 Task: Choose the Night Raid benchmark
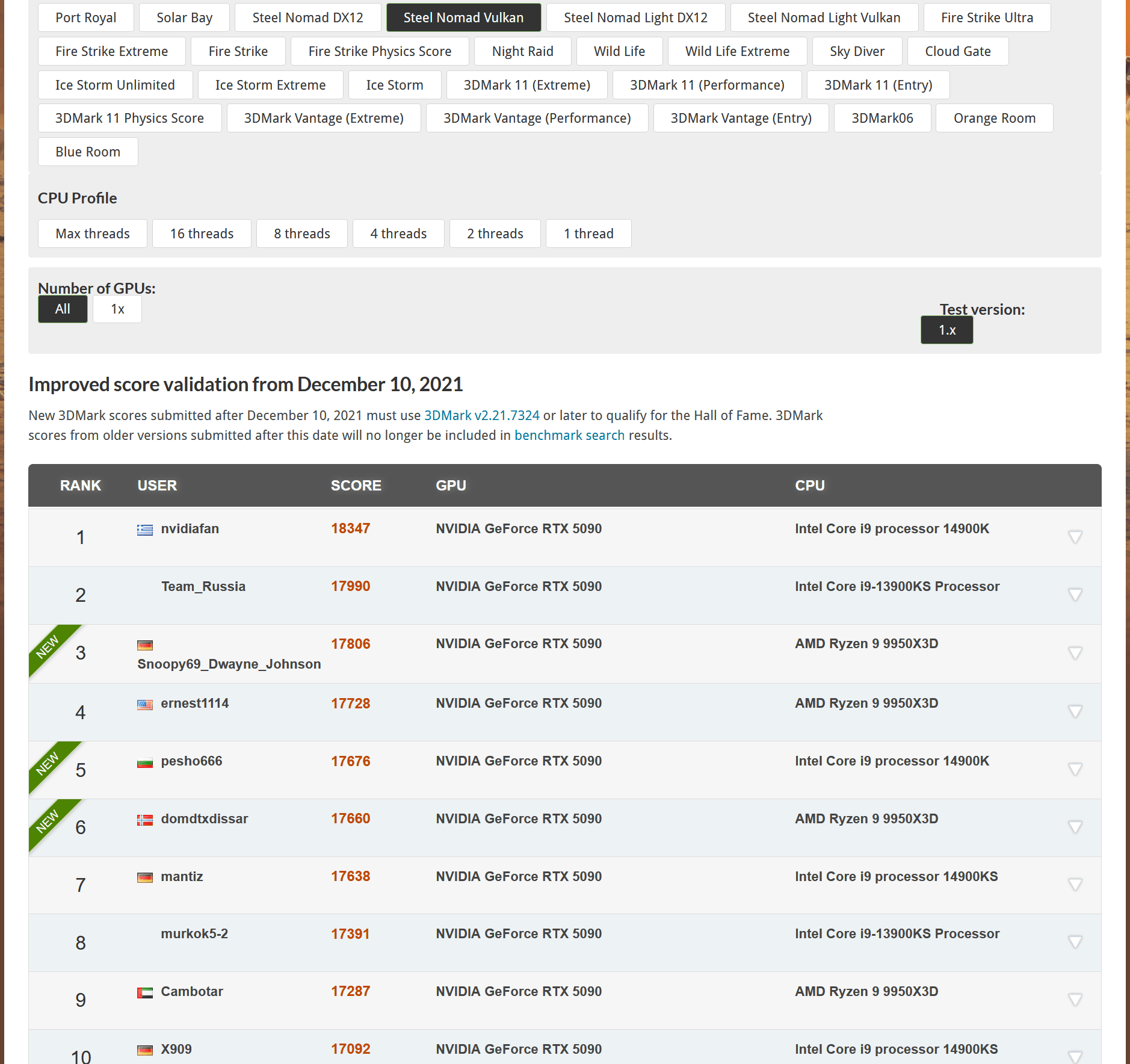click(x=523, y=51)
